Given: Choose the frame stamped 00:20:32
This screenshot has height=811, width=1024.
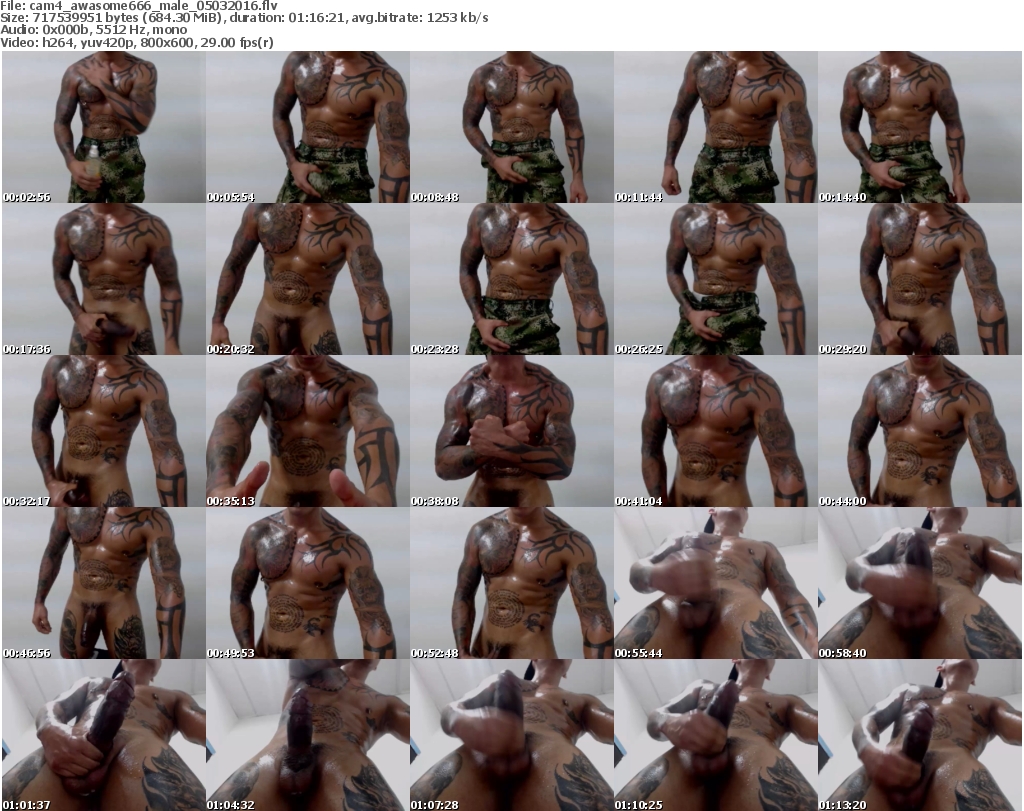Looking at the screenshot, I should coord(308,279).
